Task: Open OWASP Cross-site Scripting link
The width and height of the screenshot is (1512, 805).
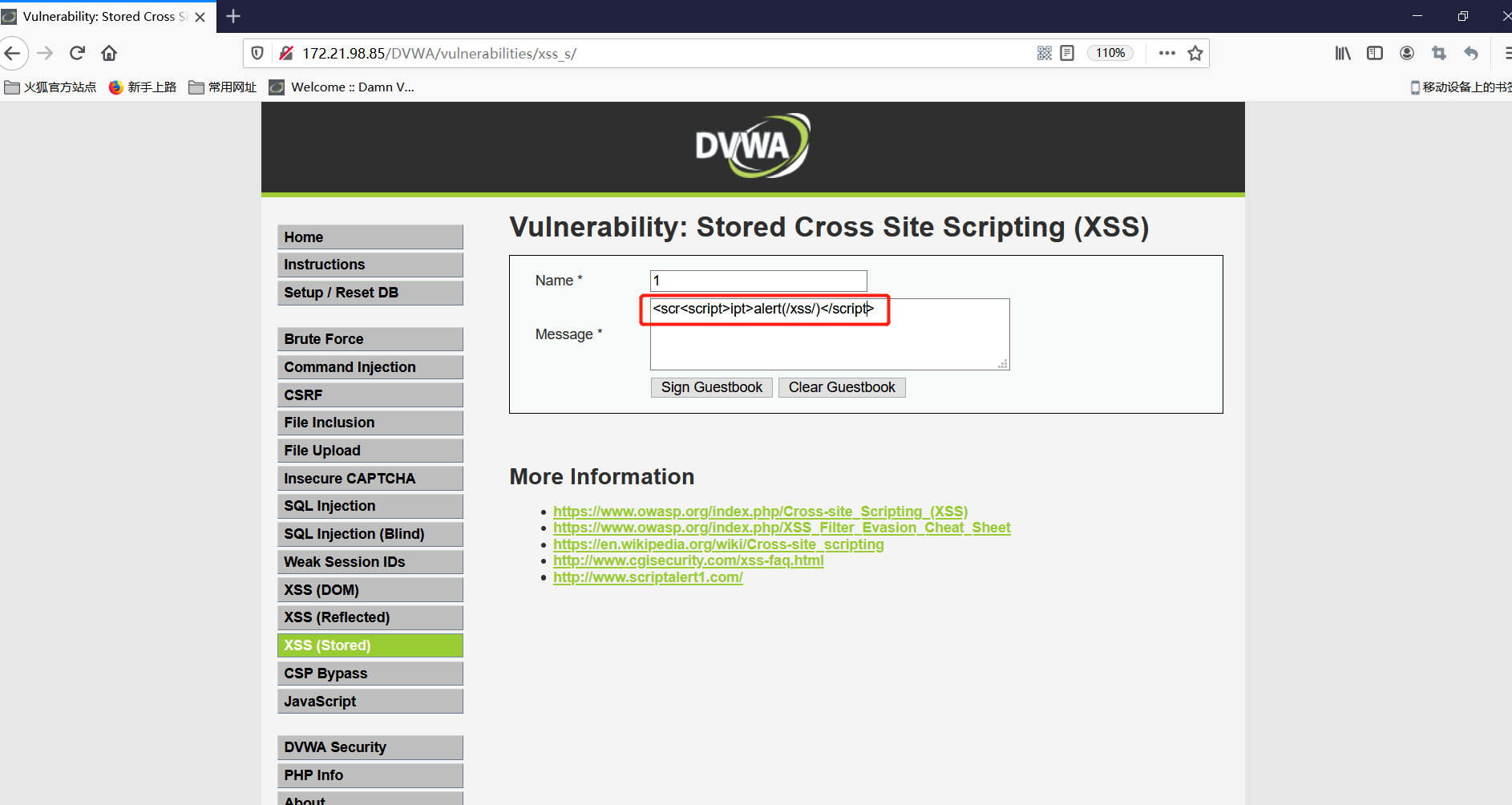Action: (x=760, y=512)
